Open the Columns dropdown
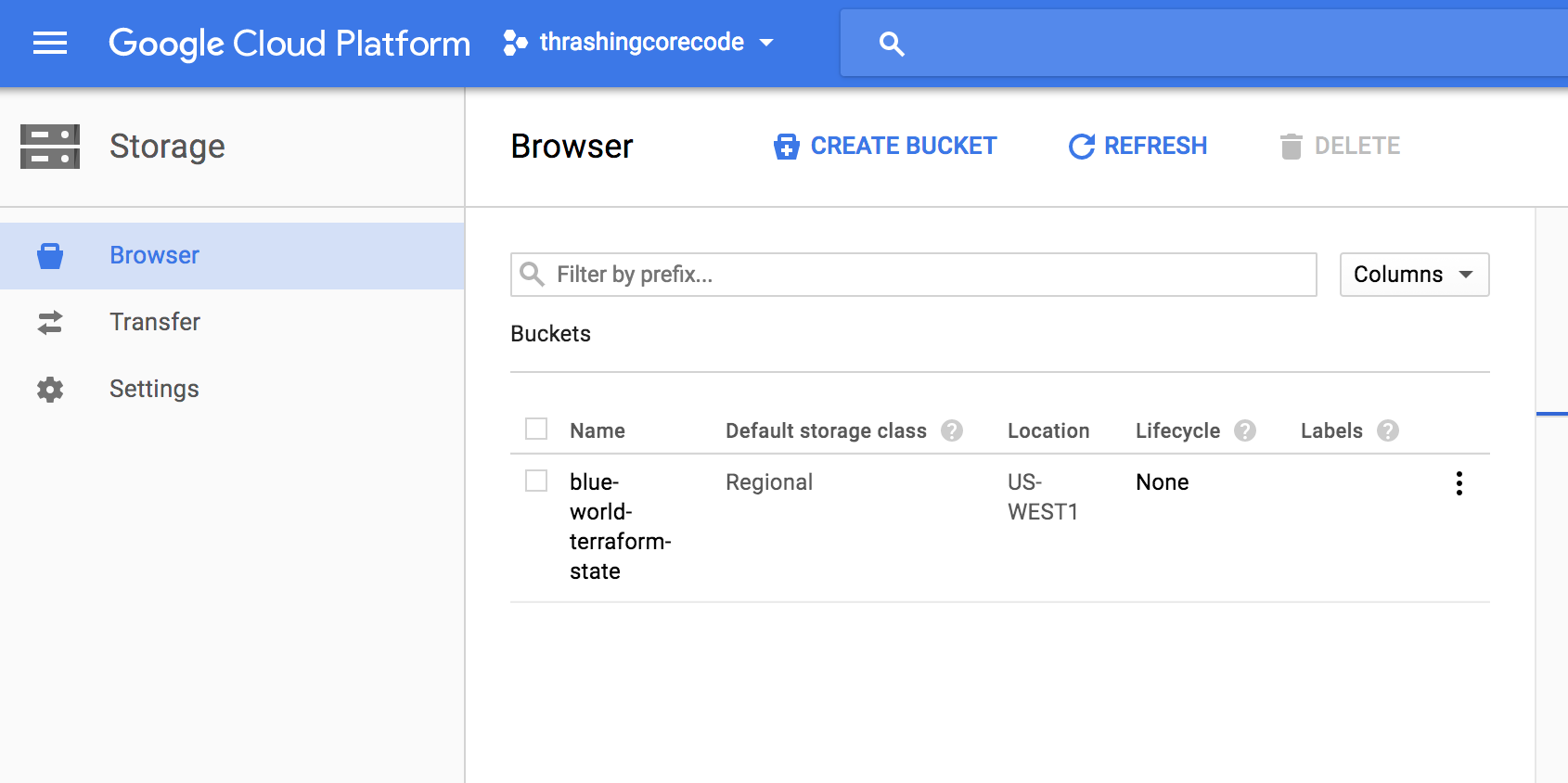The image size is (1568, 783). click(x=1414, y=275)
